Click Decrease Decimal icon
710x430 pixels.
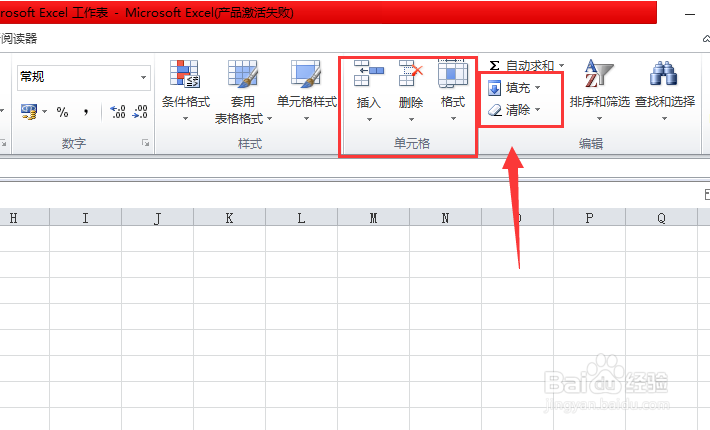coord(140,112)
